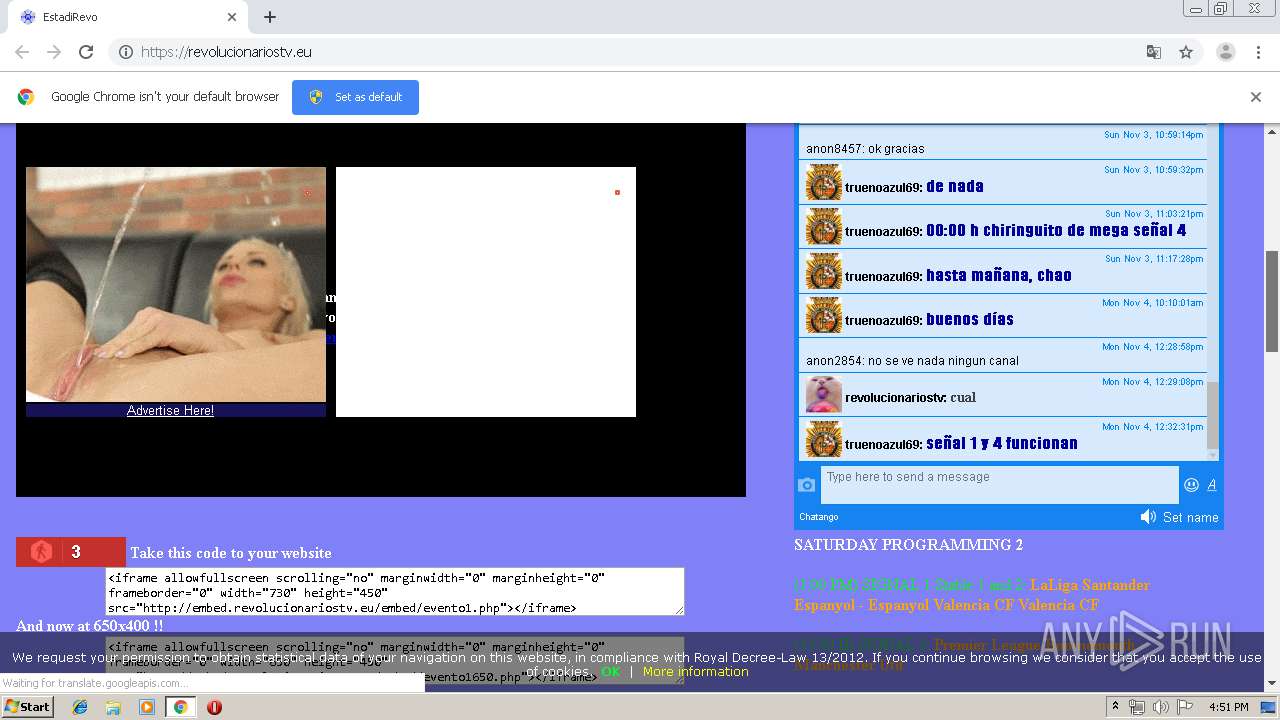Open the Chrome profile avatar icon
Screen dimensions: 1280x720
(x=1225, y=52)
